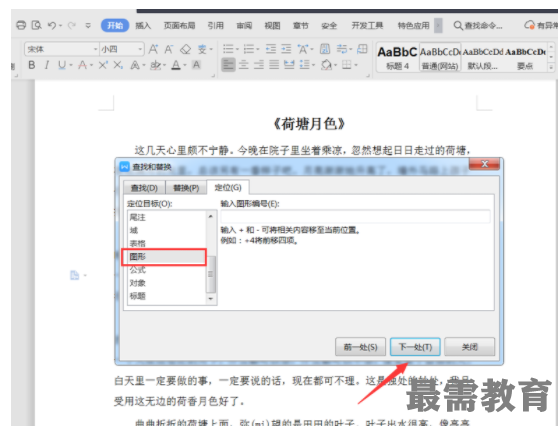Image resolution: width=558 pixels, height=435 pixels.
Task: Click the 输入图形编号 input field
Action: [x=355, y=216]
